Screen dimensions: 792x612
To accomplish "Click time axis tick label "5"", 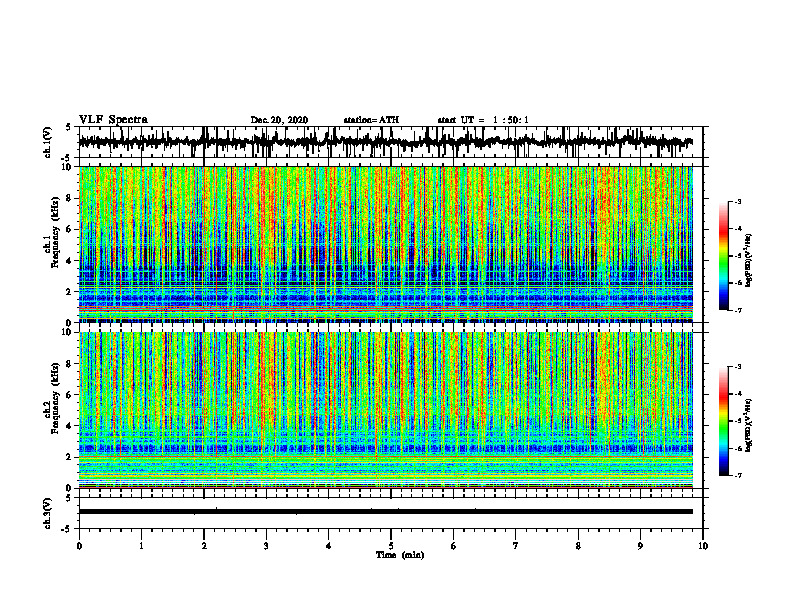I will click(391, 546).
